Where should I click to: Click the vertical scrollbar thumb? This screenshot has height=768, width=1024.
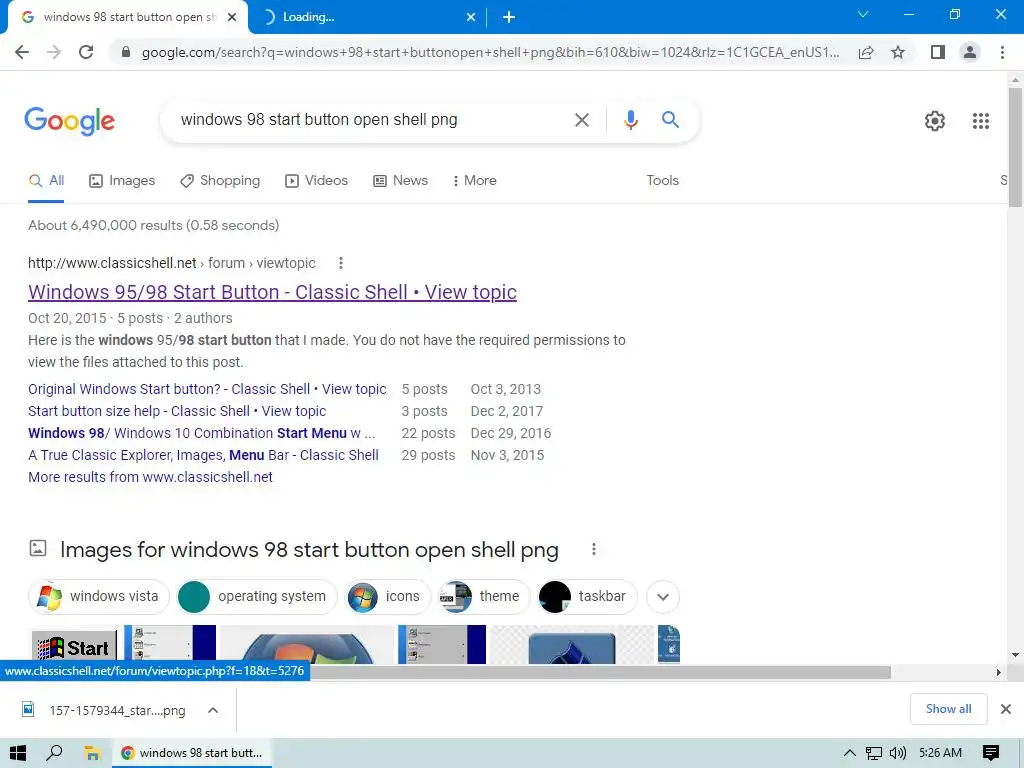(1016, 148)
